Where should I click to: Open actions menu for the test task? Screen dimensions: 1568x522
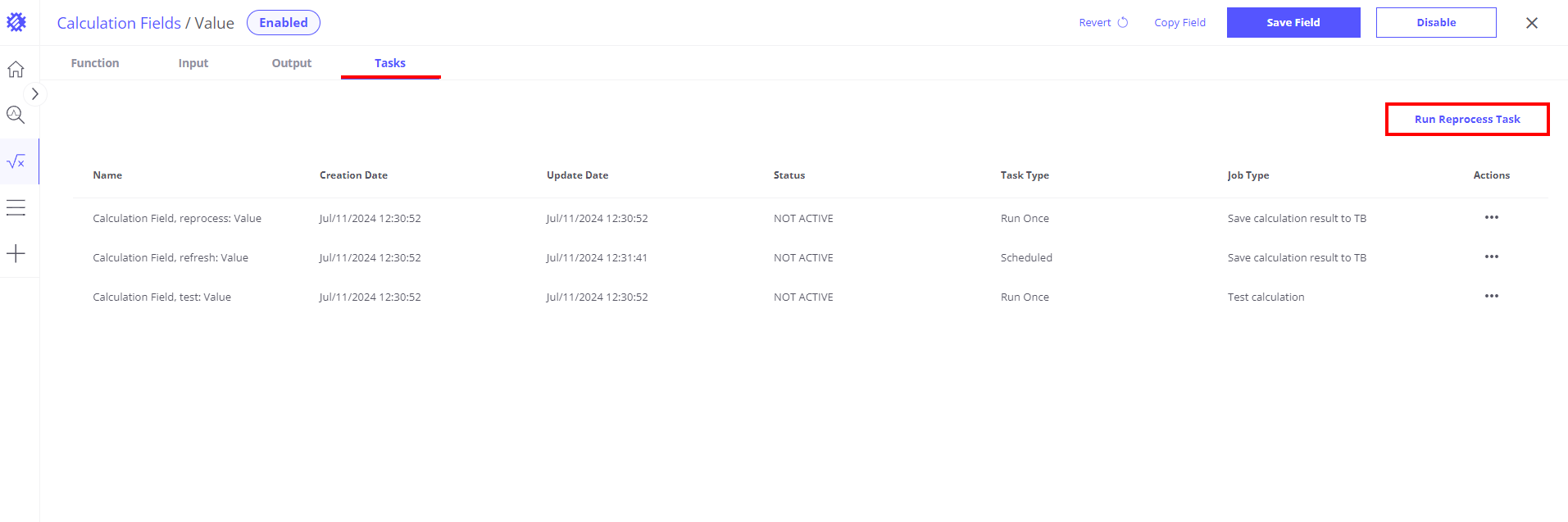pyautogui.click(x=1491, y=297)
